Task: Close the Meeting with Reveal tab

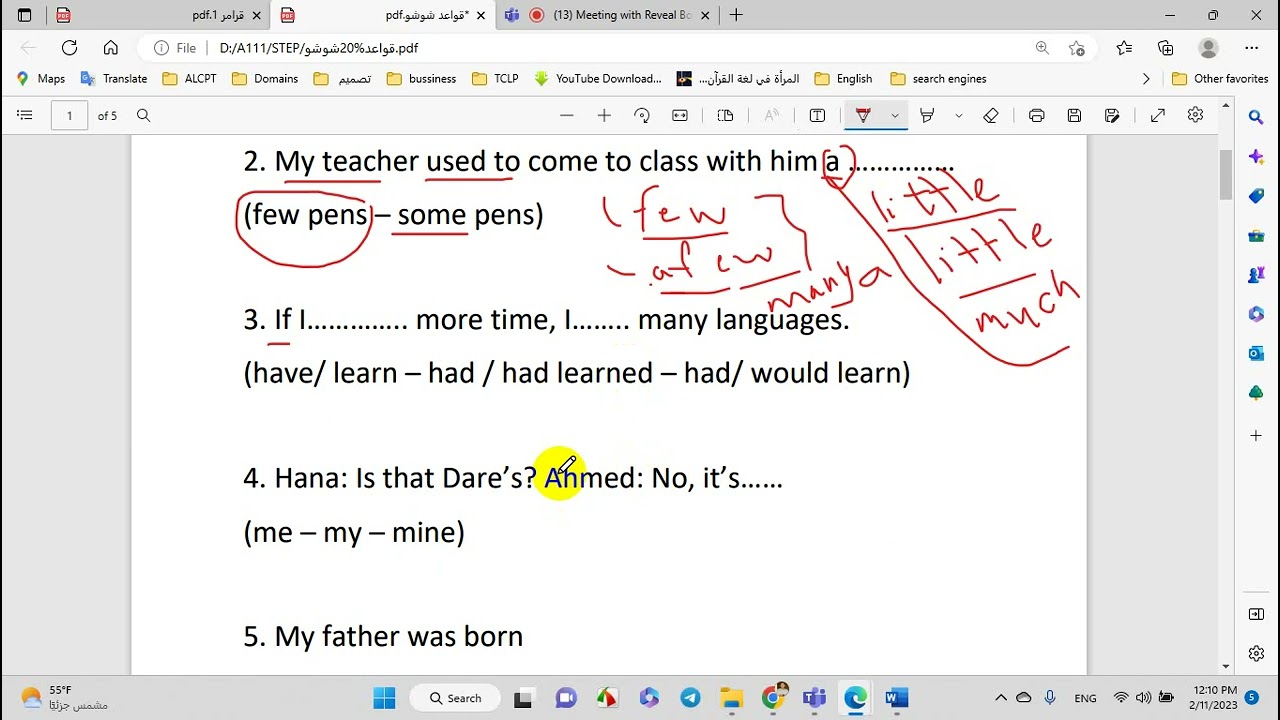Action: [x=706, y=15]
